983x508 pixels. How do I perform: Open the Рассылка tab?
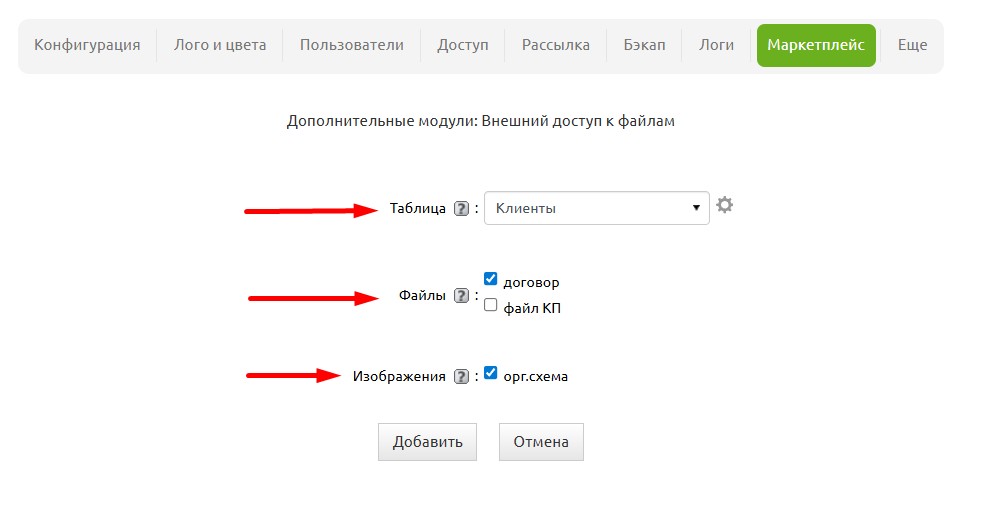pos(556,45)
